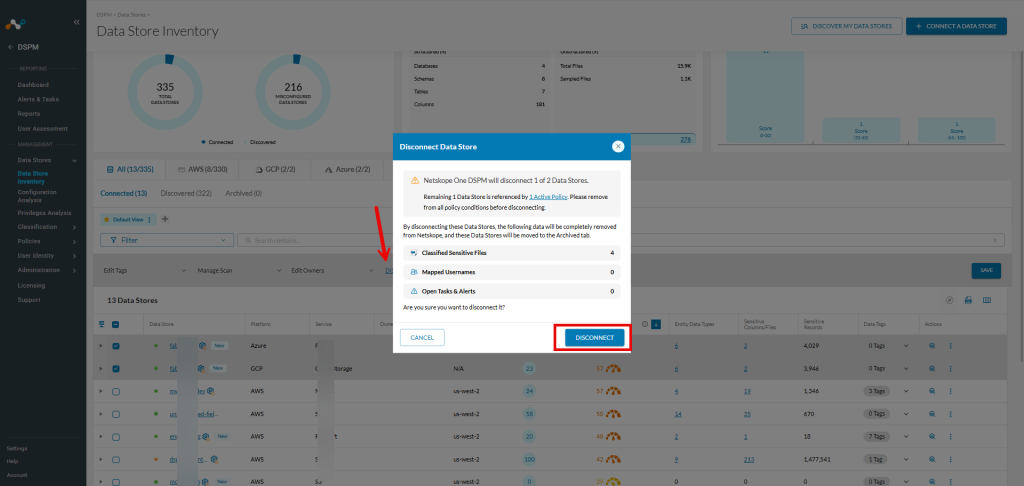Screen dimensions: 1024x486
Task: Switch to the Azure (2/2) tab
Action: click(348, 169)
